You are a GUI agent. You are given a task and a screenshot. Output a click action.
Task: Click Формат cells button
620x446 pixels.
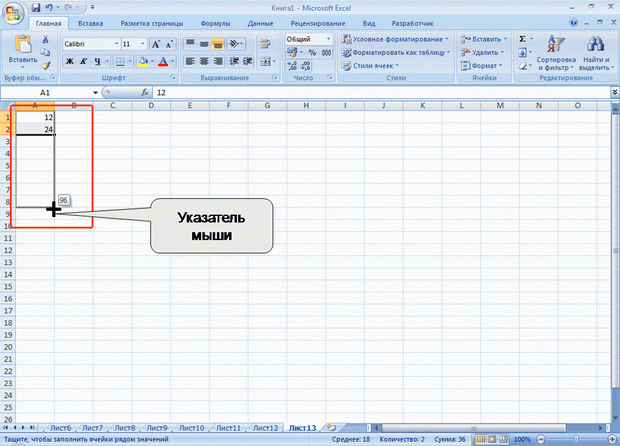[x=481, y=66]
